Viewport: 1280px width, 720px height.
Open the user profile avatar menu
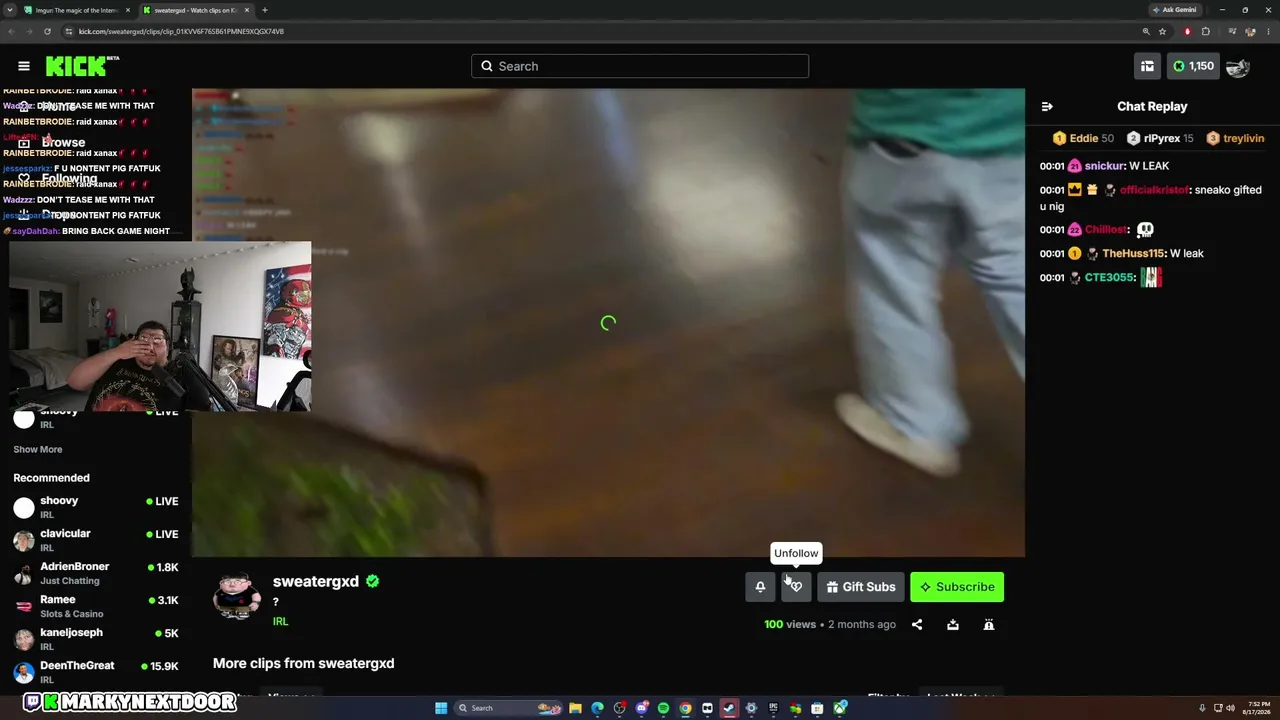(1238, 66)
